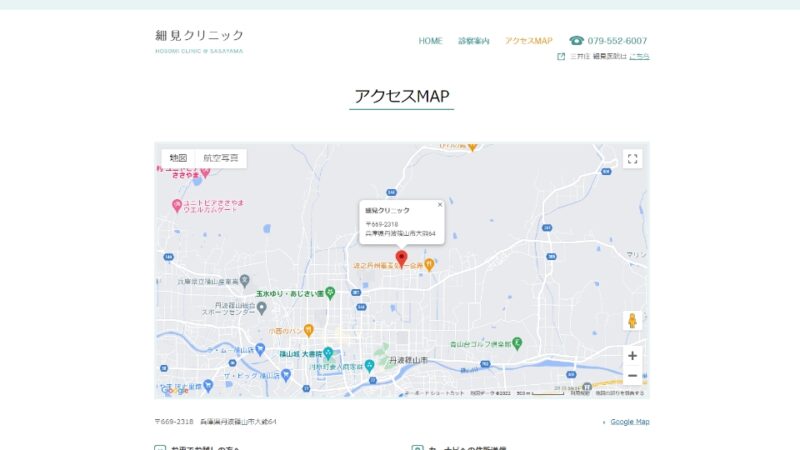The height and width of the screenshot is (450, 800).
Task: Select the アクセスMAP navigation item
Action: click(x=529, y=41)
